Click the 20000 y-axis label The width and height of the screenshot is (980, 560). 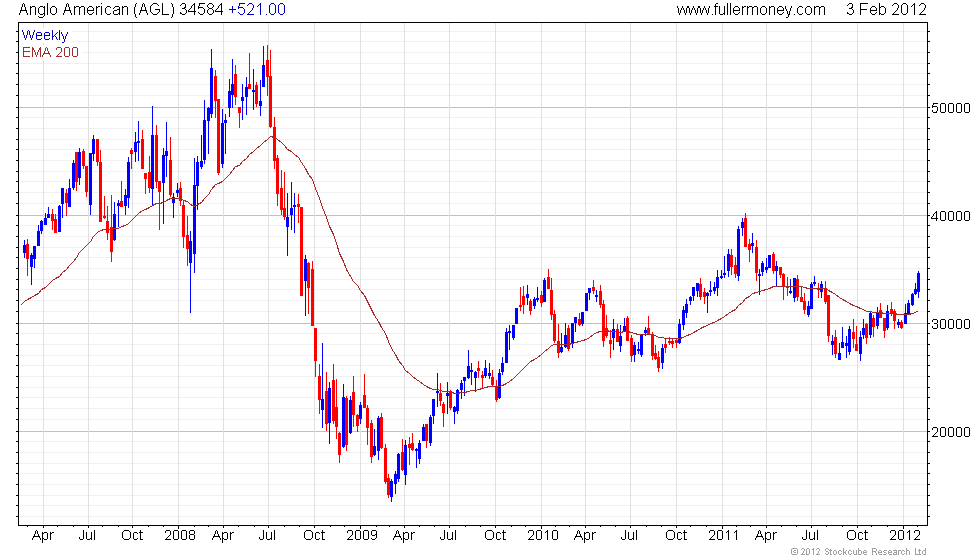tap(951, 432)
